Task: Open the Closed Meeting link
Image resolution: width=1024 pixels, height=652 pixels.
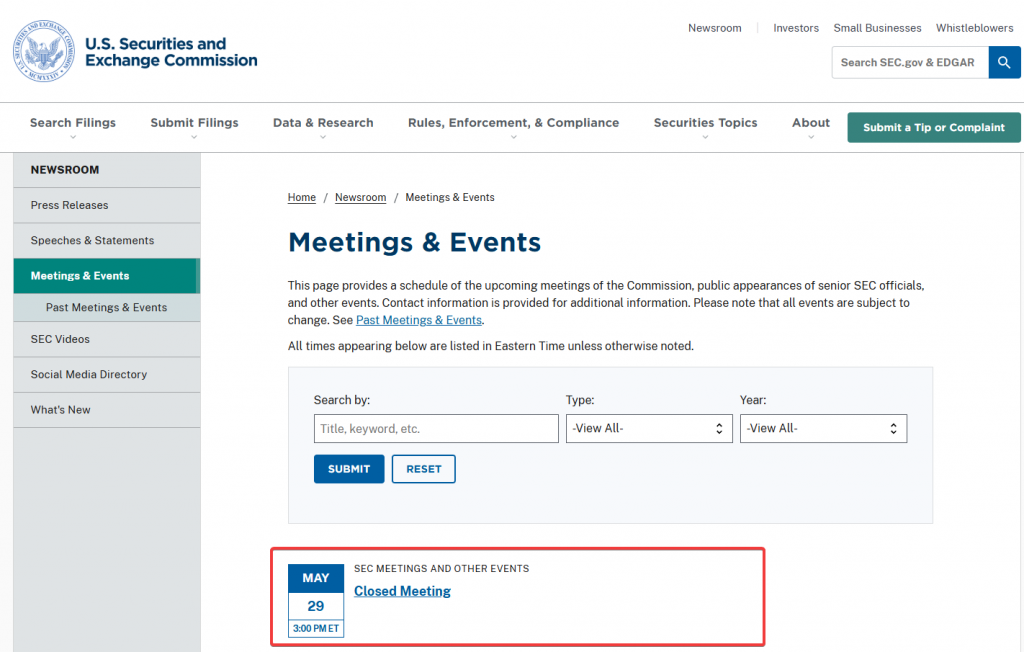Action: pos(402,590)
